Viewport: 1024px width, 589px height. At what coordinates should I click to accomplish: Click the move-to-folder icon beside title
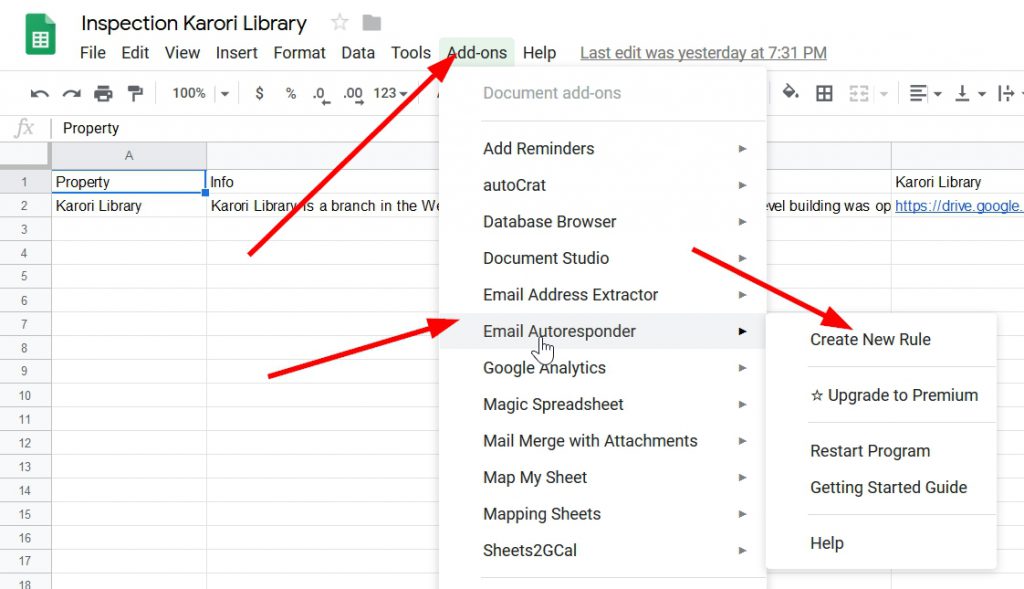pos(371,23)
